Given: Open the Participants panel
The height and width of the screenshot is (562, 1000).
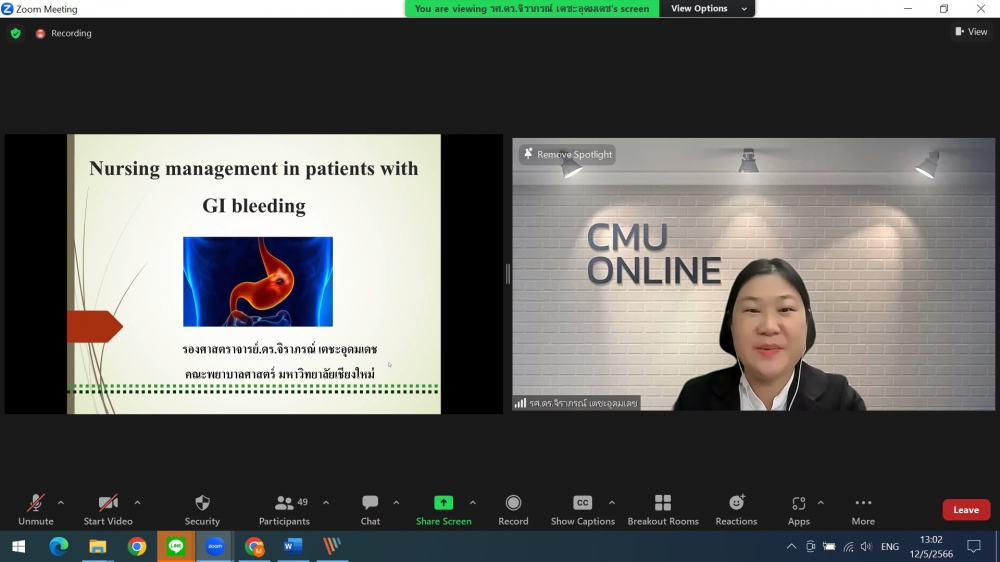Looking at the screenshot, I should pyautogui.click(x=284, y=509).
